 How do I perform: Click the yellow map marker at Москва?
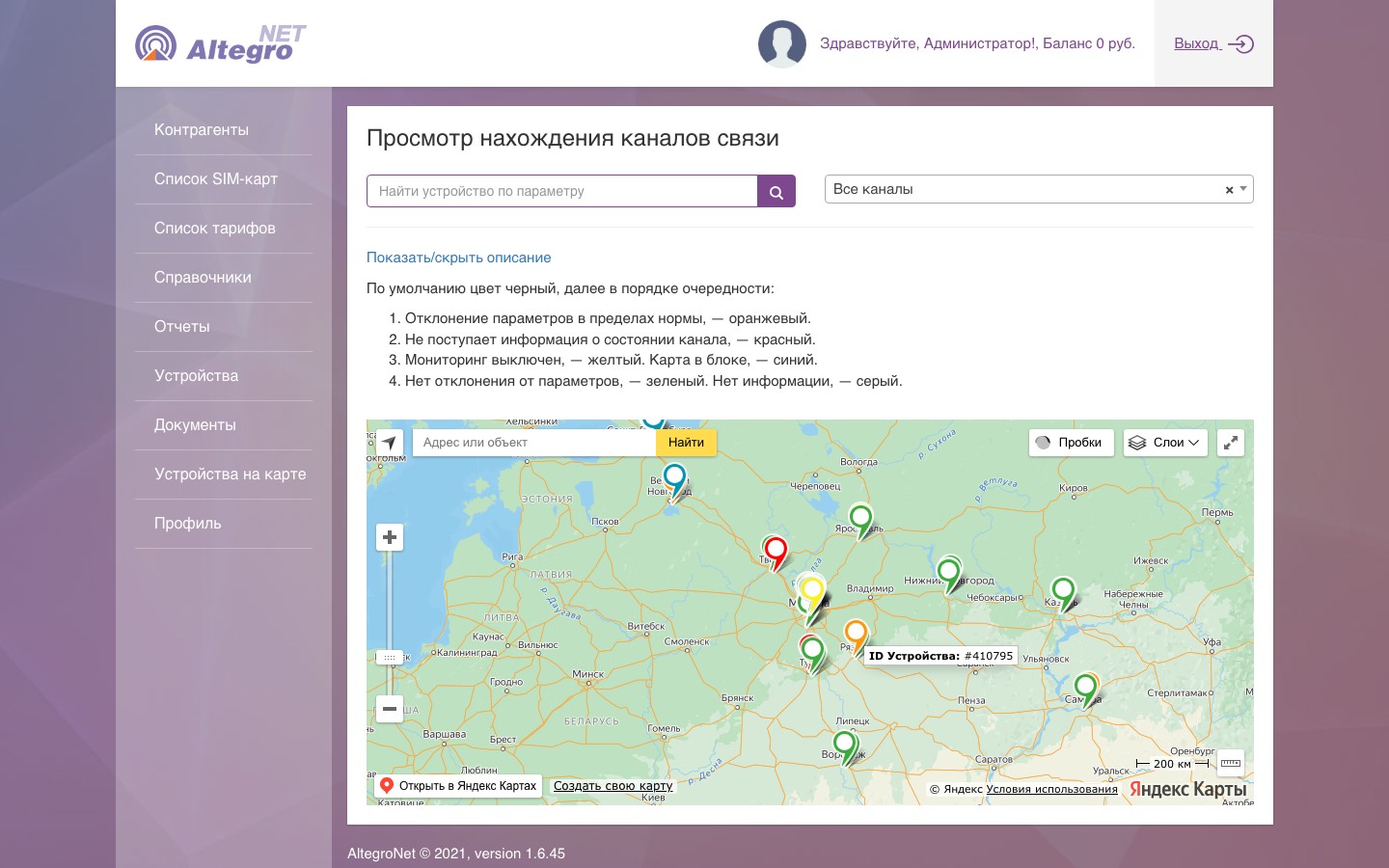coord(813,593)
